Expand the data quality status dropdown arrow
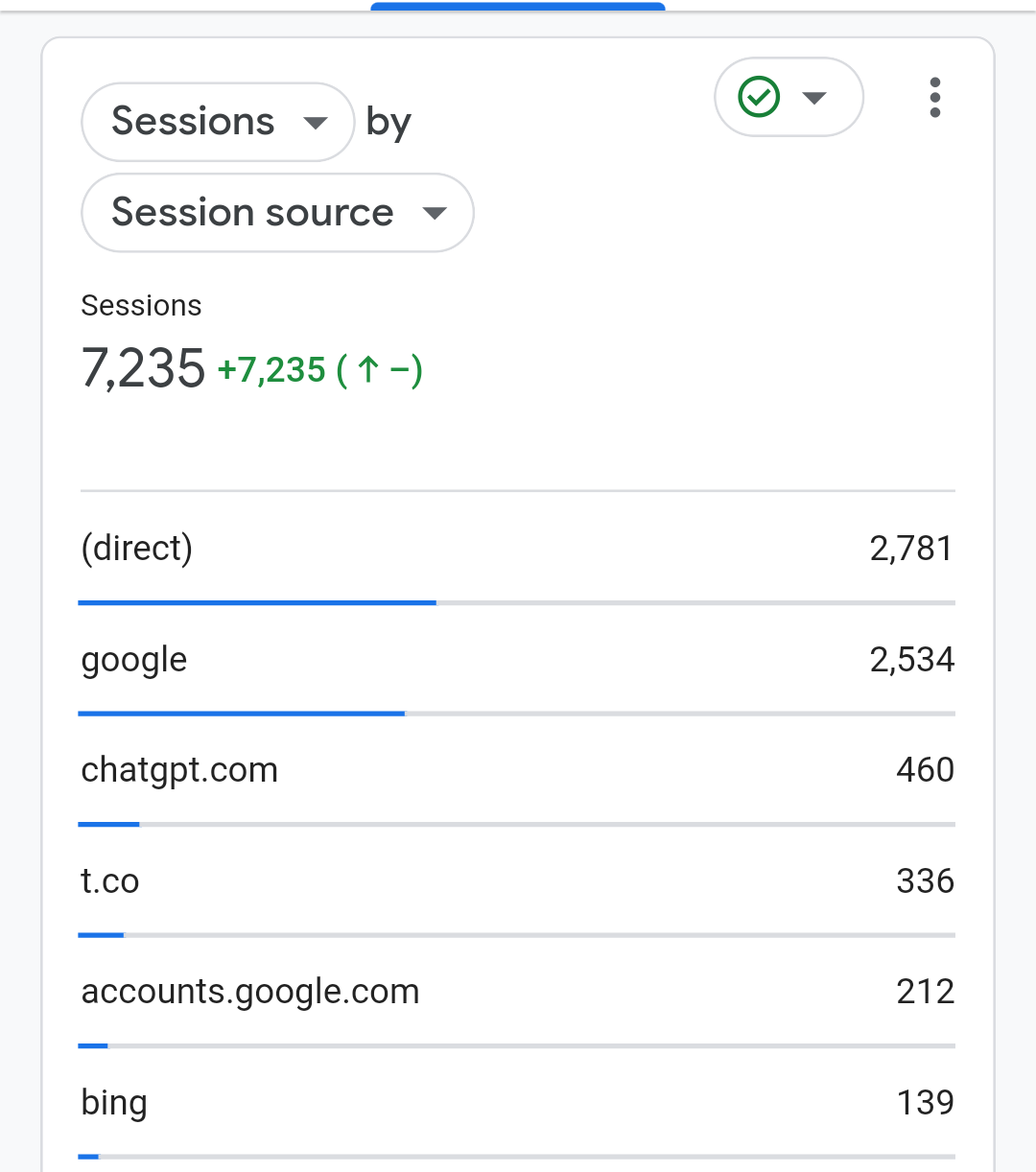The width and height of the screenshot is (1036, 1172). [x=814, y=98]
